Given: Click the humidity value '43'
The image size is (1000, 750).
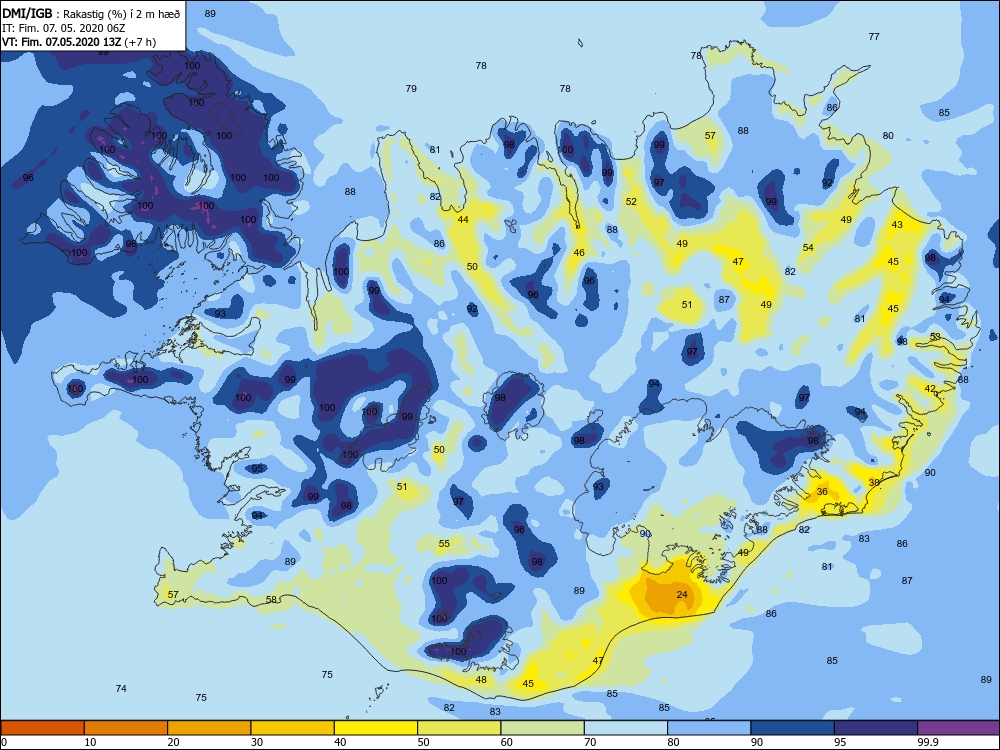Looking at the screenshot, I should point(897,224).
